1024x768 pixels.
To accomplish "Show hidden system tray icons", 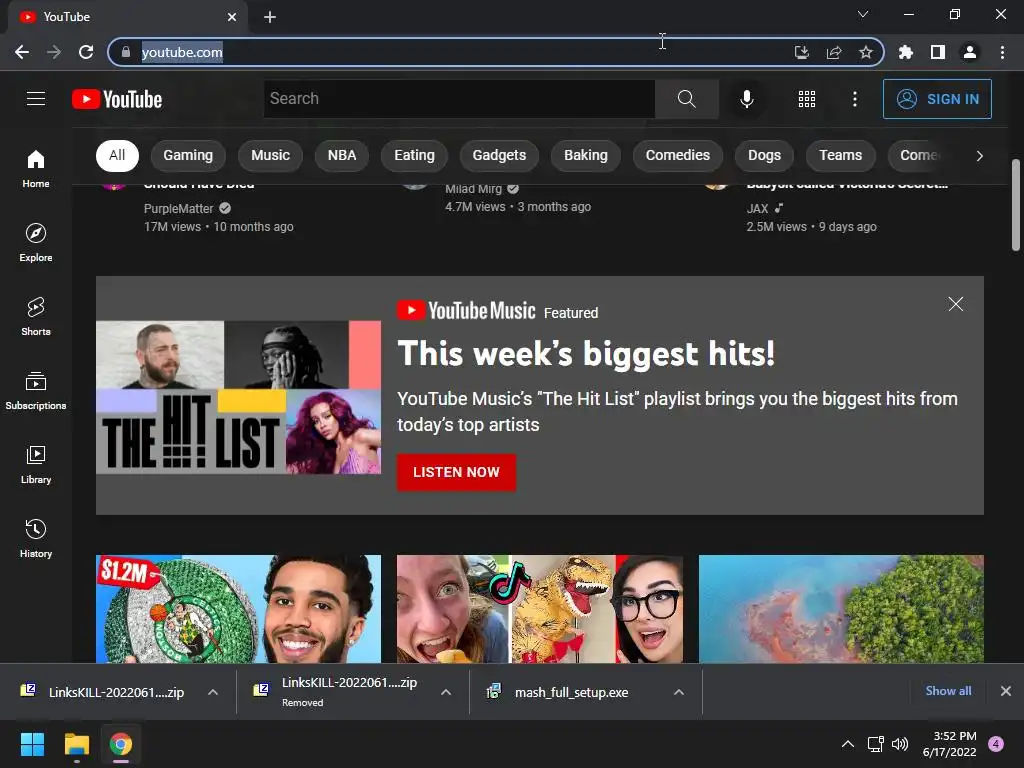I will [848, 744].
